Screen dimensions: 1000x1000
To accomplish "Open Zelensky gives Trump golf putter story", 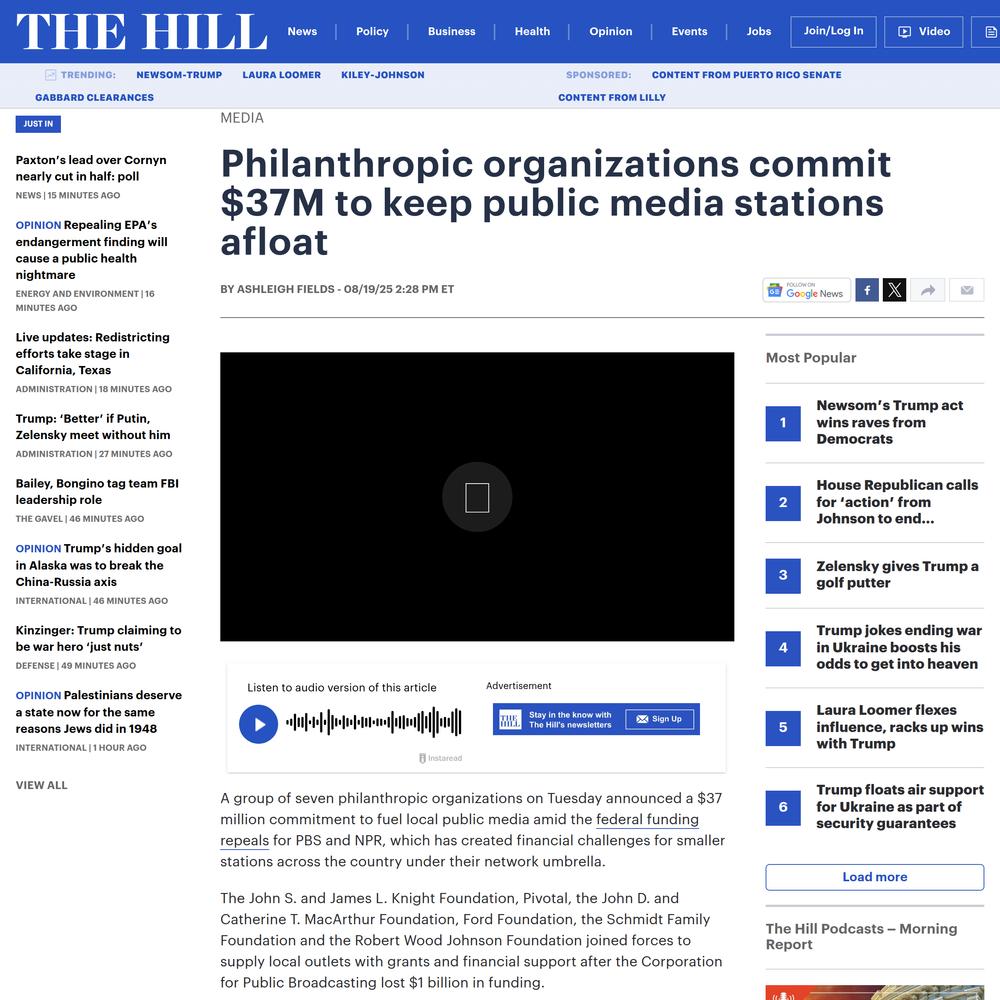I will [x=897, y=575].
